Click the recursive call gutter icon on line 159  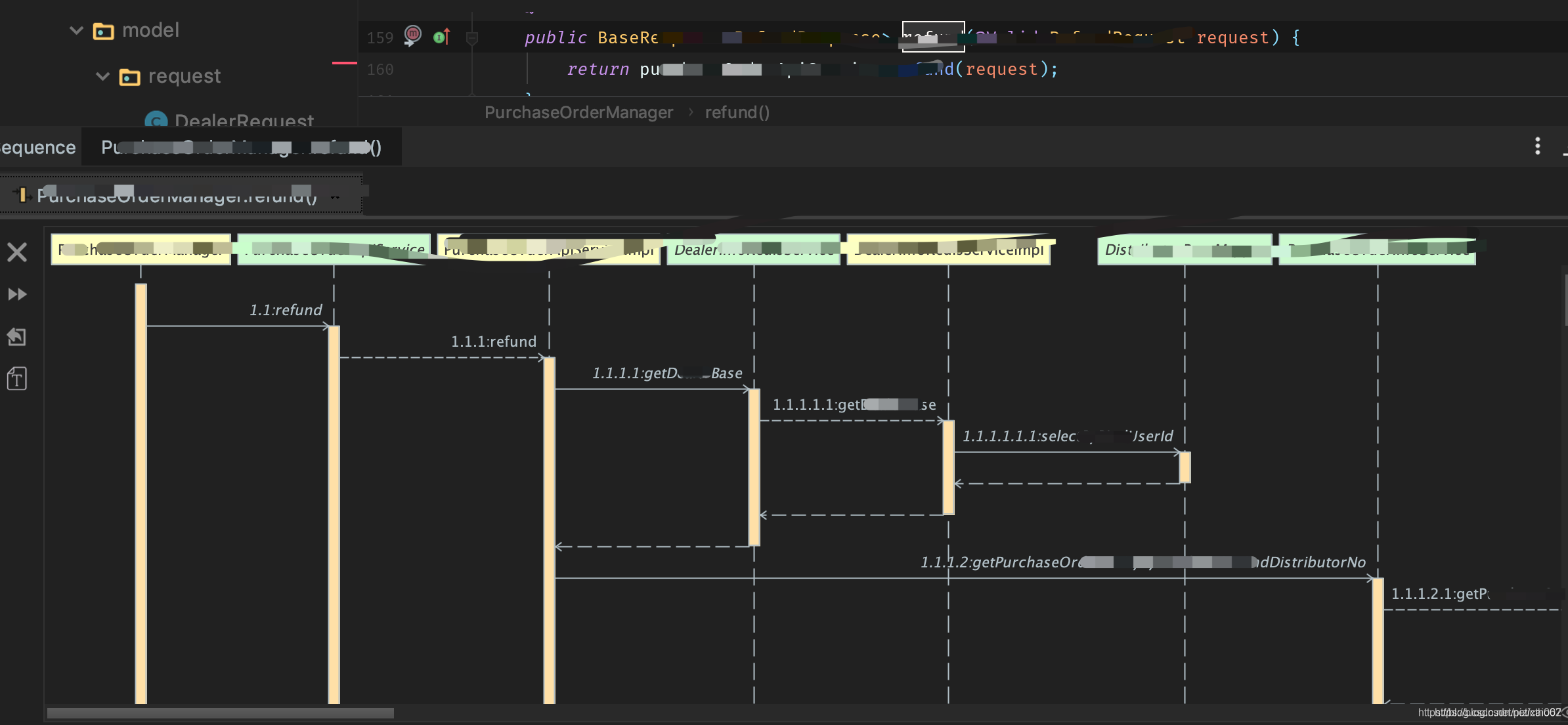click(412, 35)
